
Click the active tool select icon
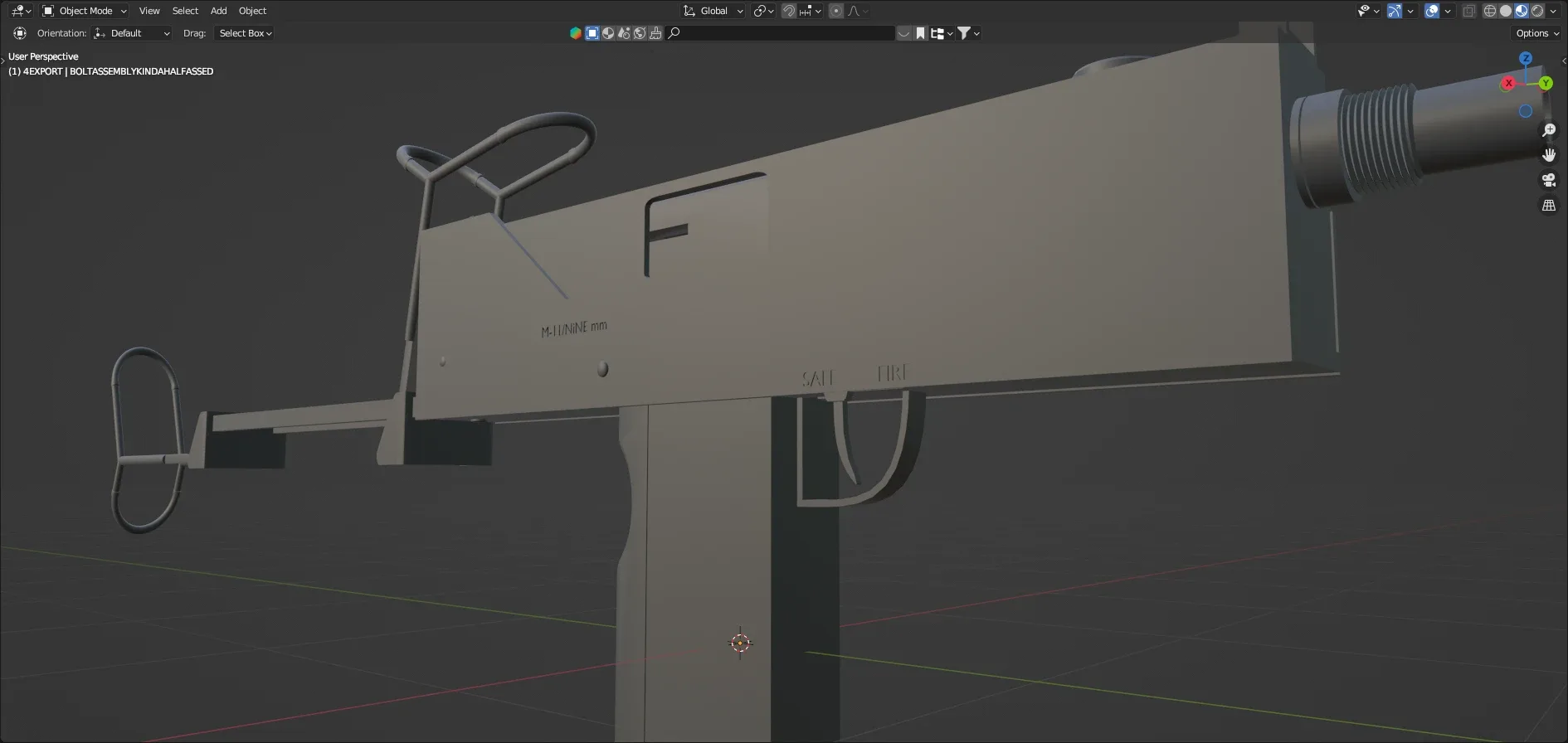coord(20,33)
